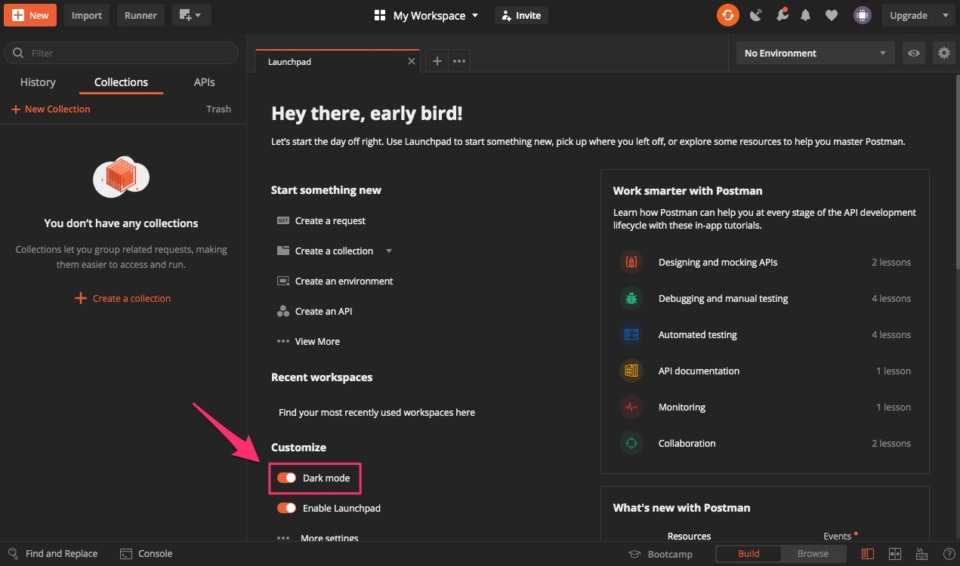This screenshot has height=566, width=960.
Task: Click the Invite button
Action: pyautogui.click(x=521, y=15)
